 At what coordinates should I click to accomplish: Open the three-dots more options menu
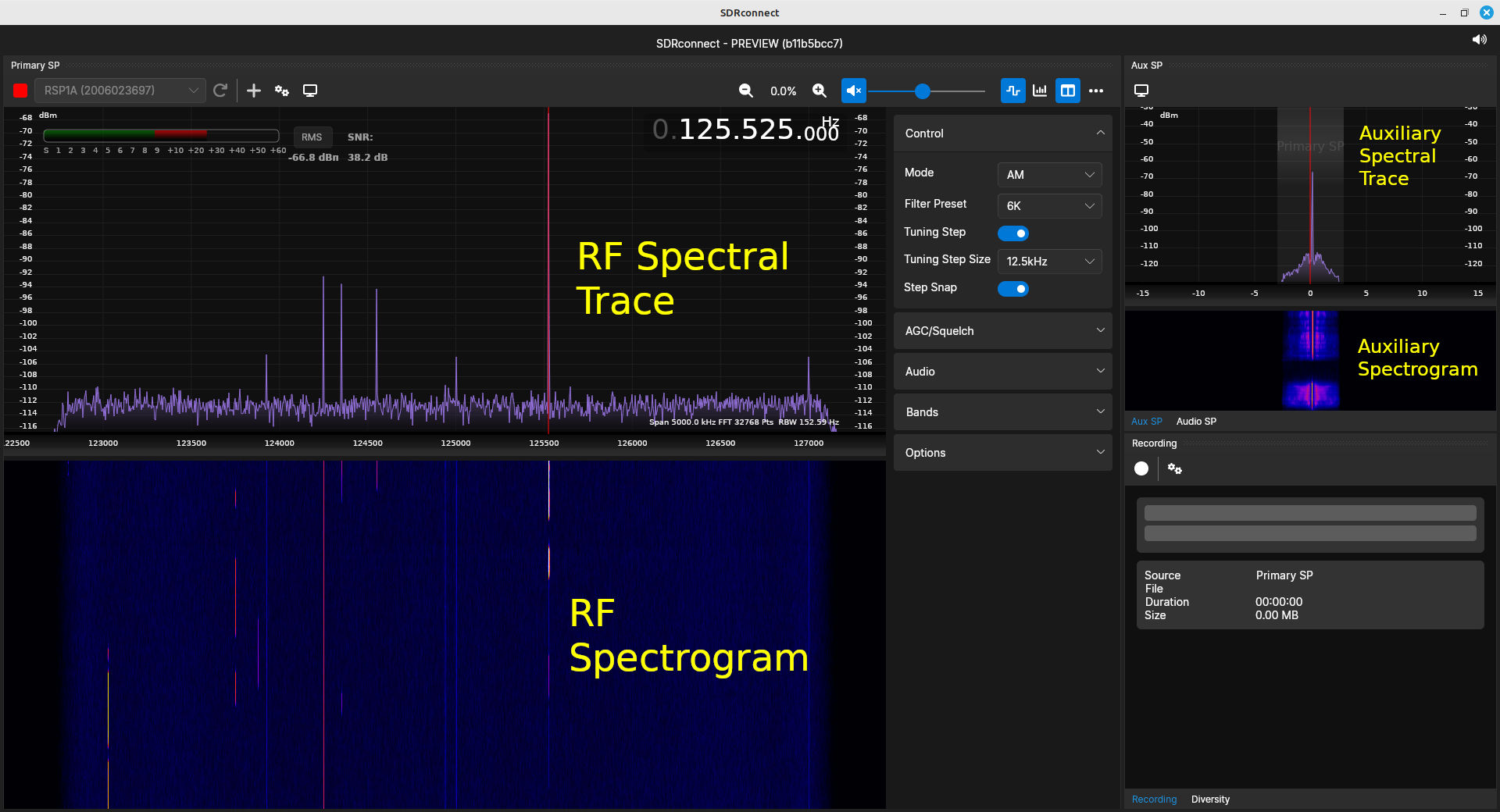(1096, 91)
